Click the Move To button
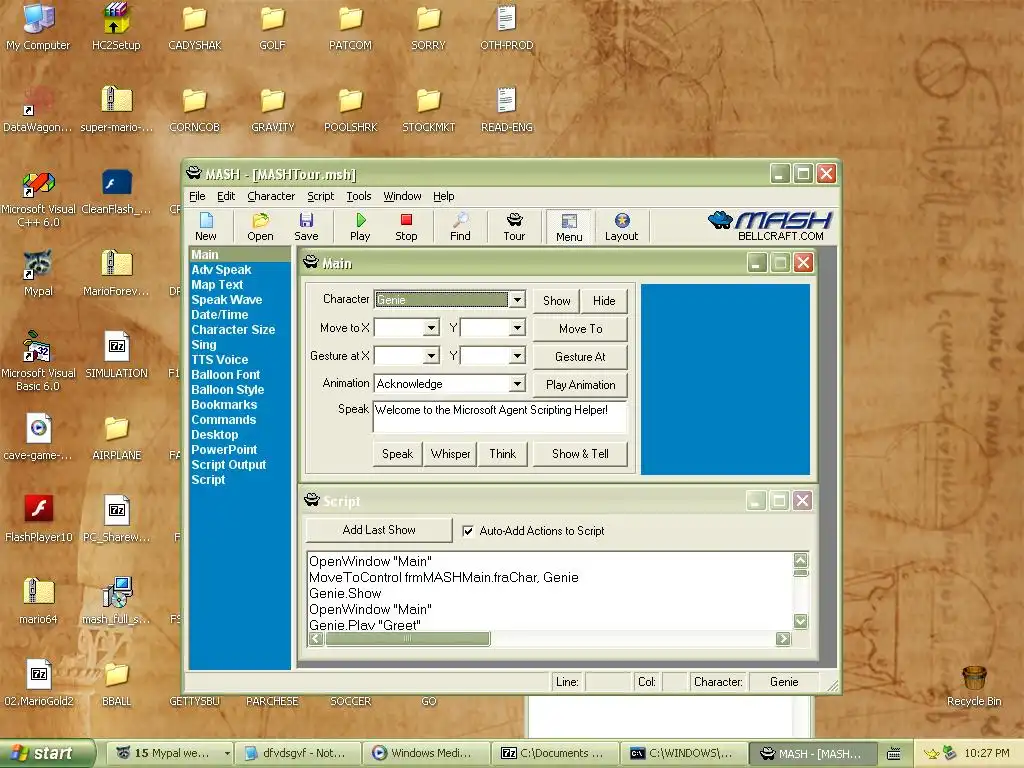This screenshot has width=1024, height=768. pos(581,329)
